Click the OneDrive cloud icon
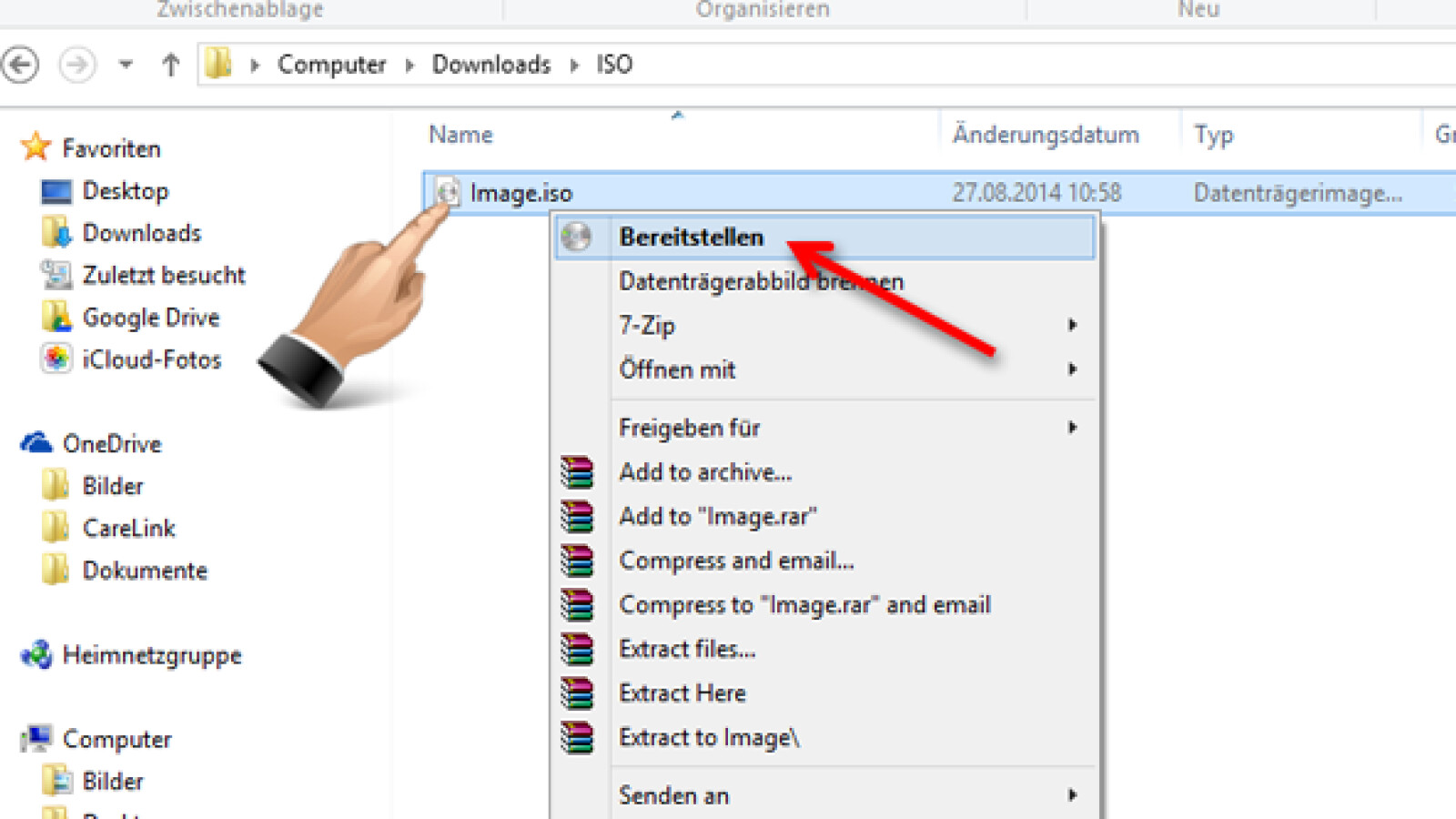Screen dimensions: 1456x819 36,442
